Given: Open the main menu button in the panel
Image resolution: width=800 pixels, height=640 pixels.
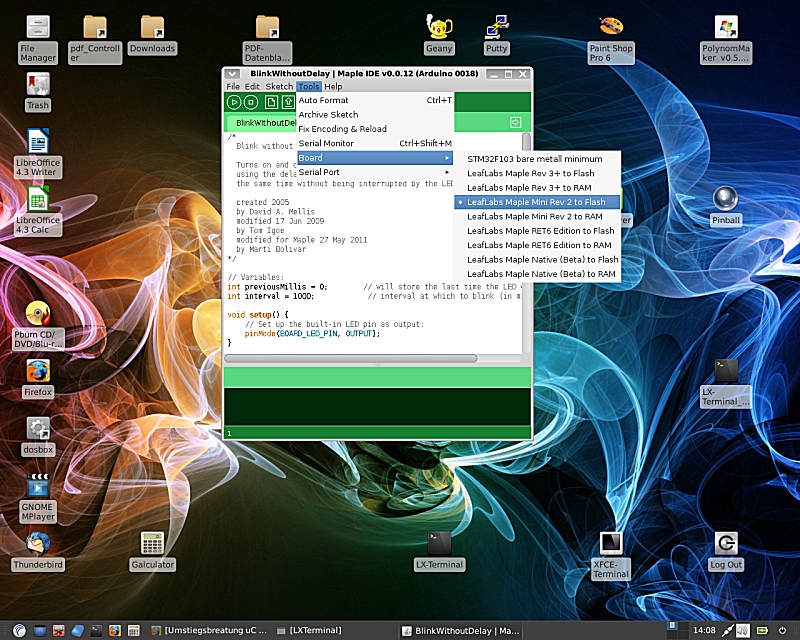Looking at the screenshot, I should point(19,631).
